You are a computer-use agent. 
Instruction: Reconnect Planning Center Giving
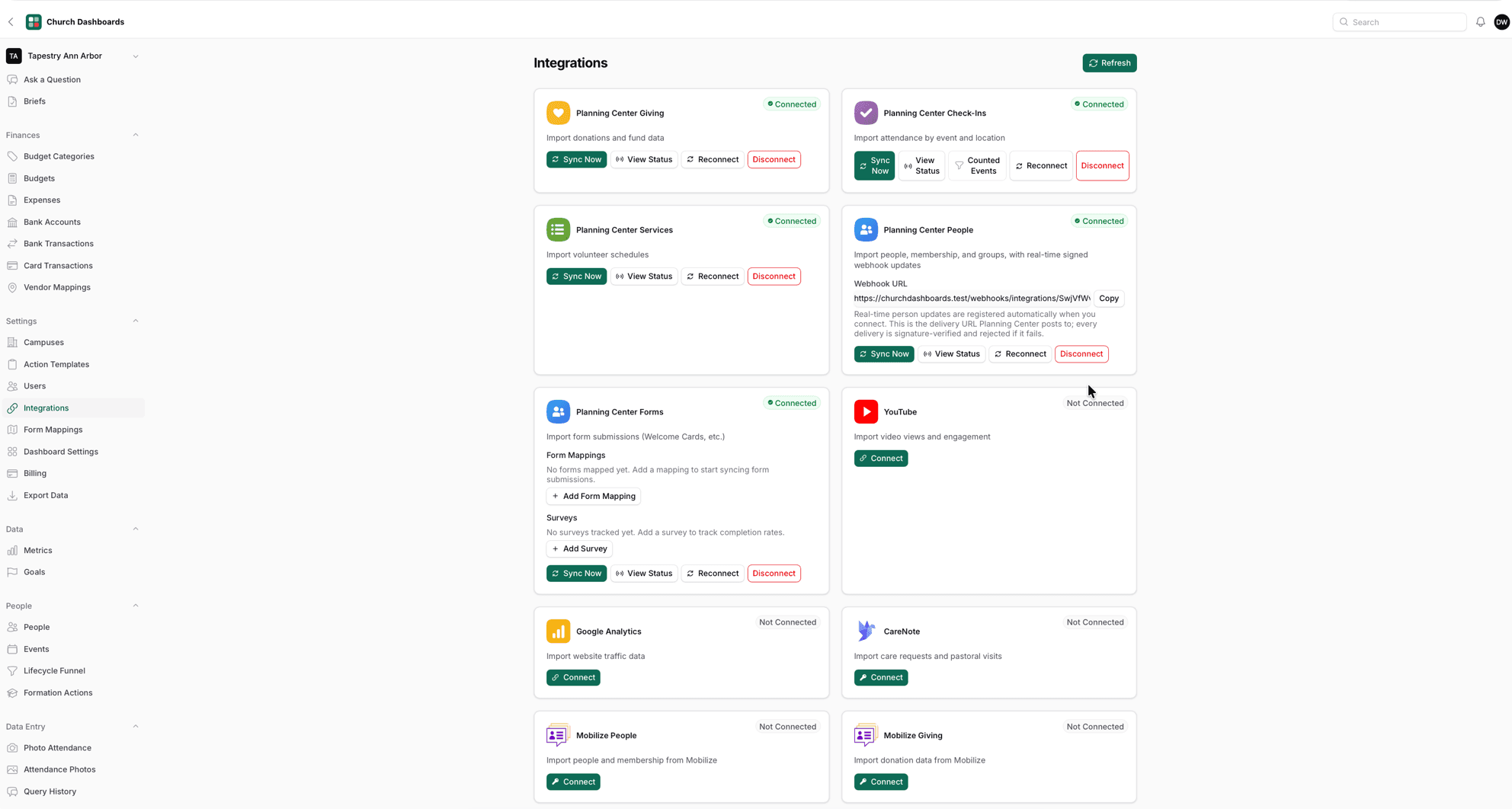(713, 160)
